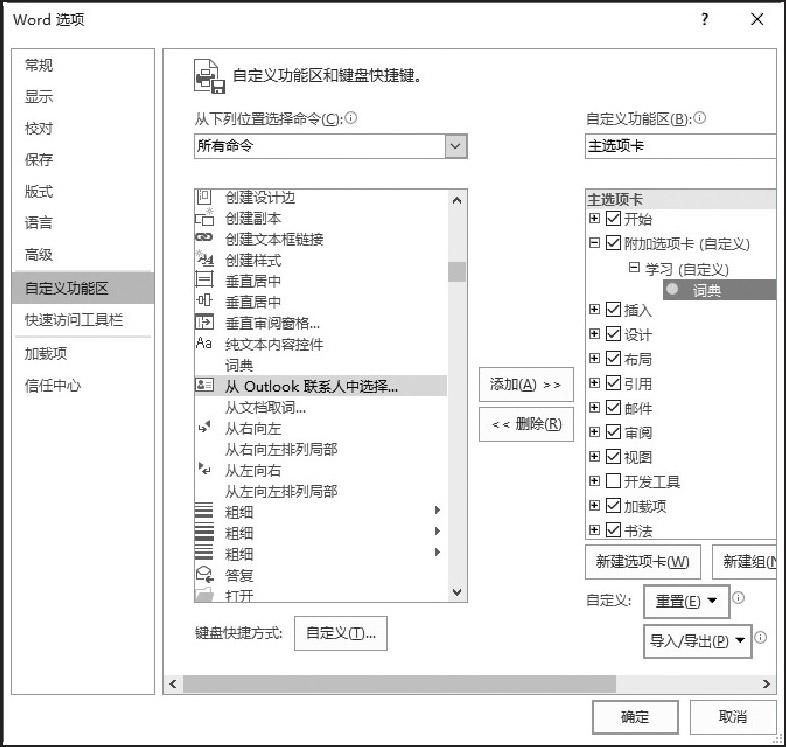Click the 创建样式 command icon
This screenshot has height=747, width=786.
205,259
